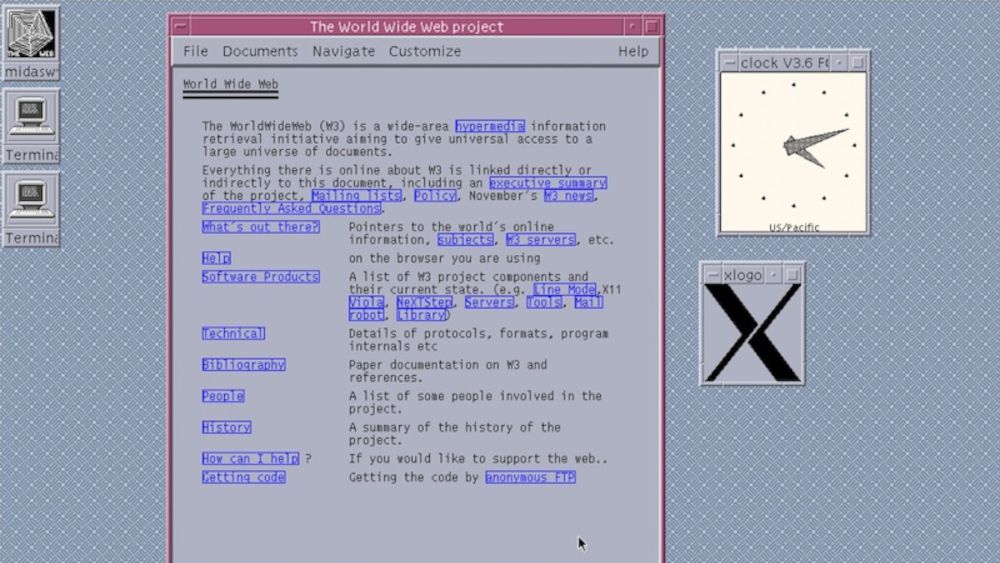Follow the Library link

(x=421, y=315)
